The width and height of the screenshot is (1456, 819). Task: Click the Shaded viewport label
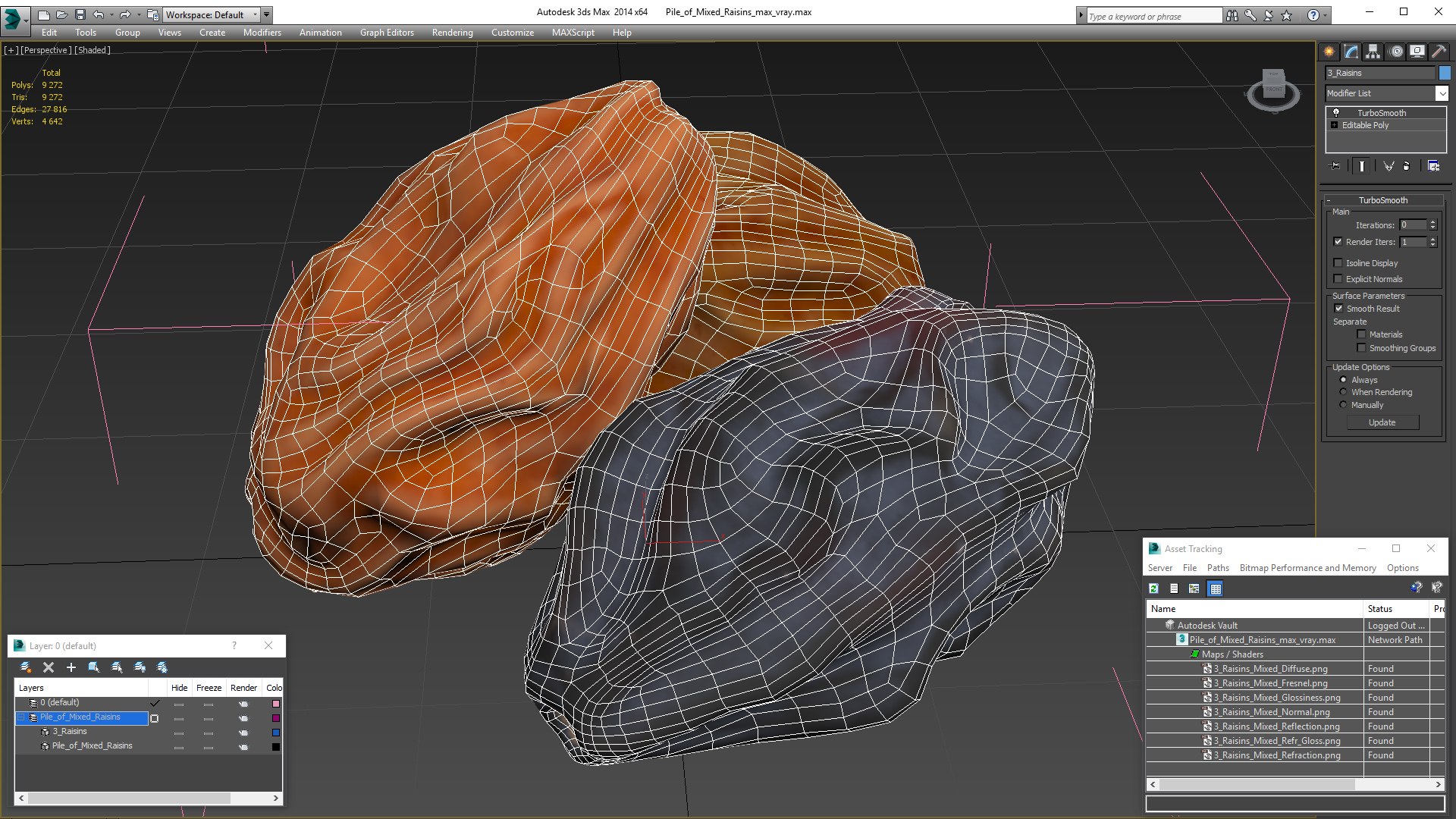(93, 50)
